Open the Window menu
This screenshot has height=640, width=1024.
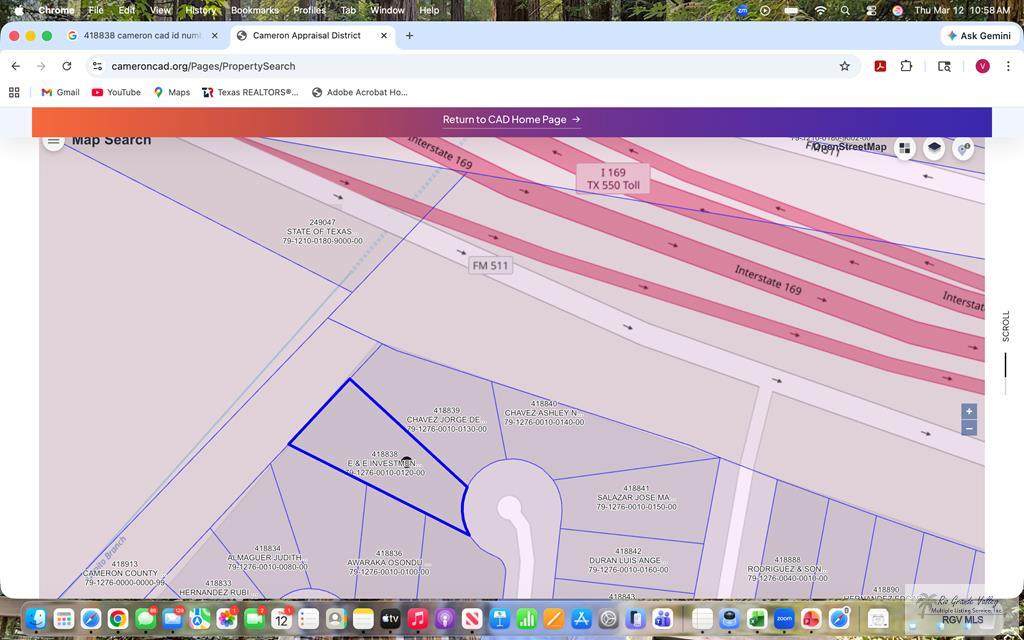pos(387,10)
